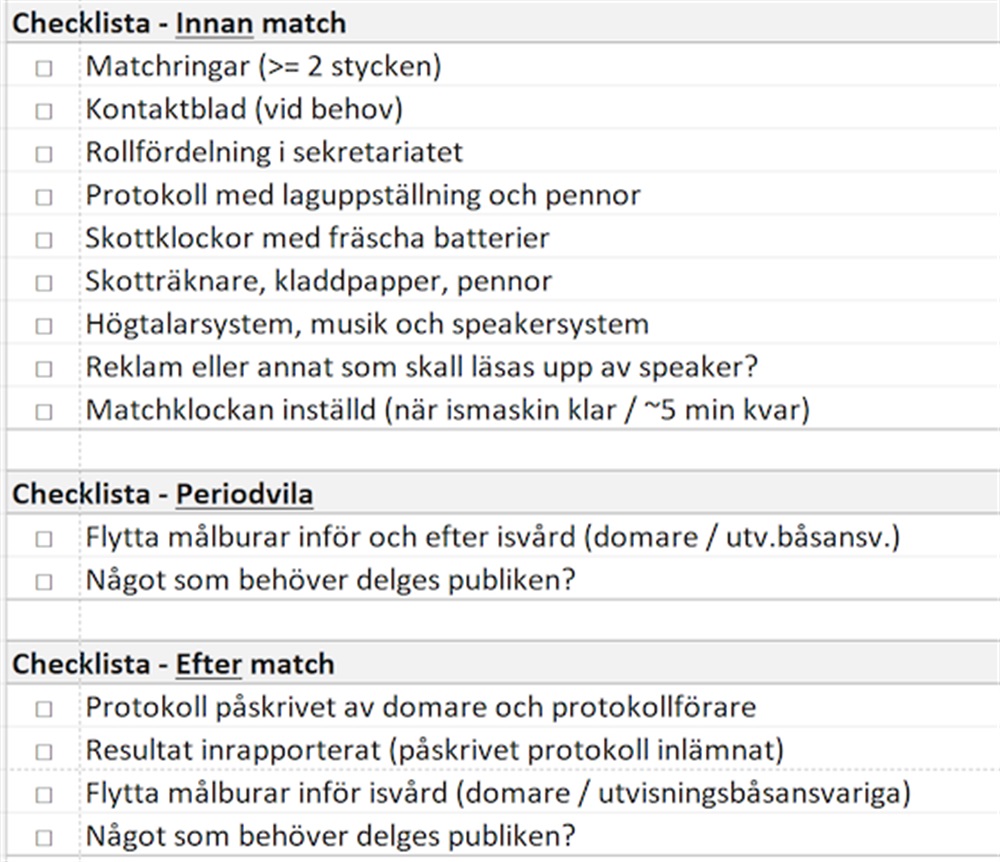Select the Checklista - Periodvila header cell
1000x862 pixels.
click(x=503, y=493)
